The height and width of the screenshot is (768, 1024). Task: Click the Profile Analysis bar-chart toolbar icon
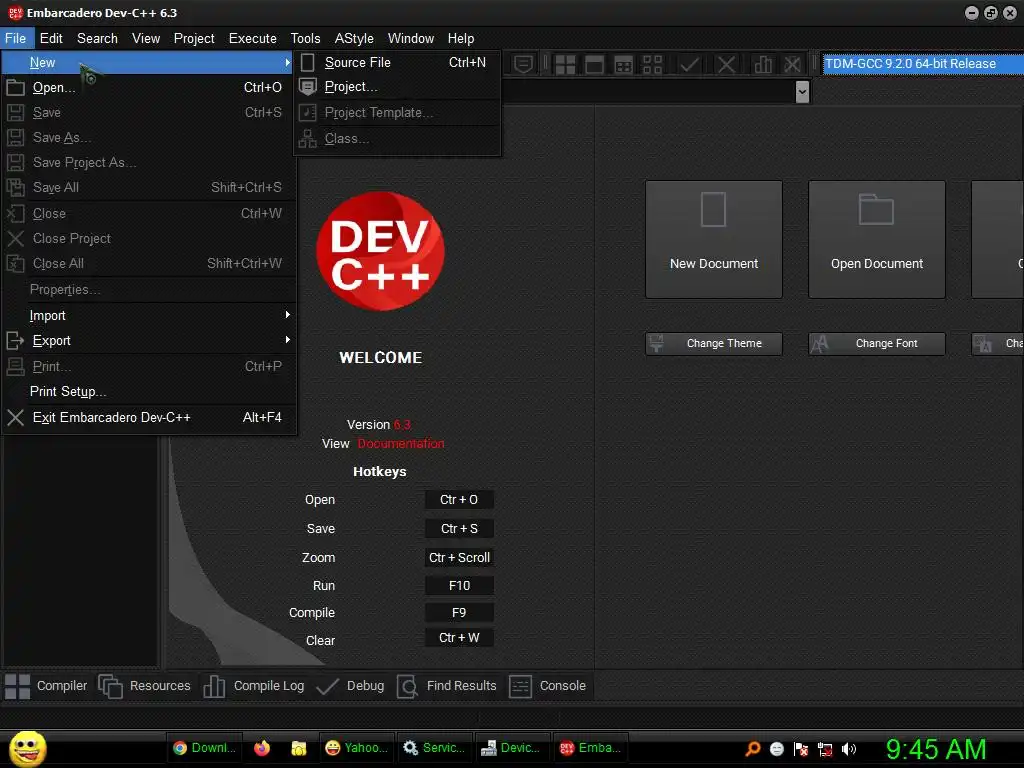pyautogui.click(x=763, y=64)
